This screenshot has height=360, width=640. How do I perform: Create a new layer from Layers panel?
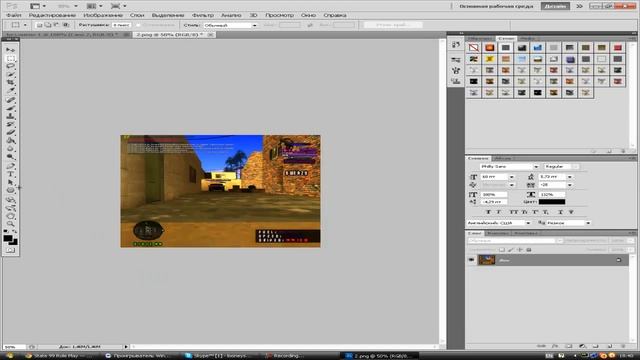[609, 346]
